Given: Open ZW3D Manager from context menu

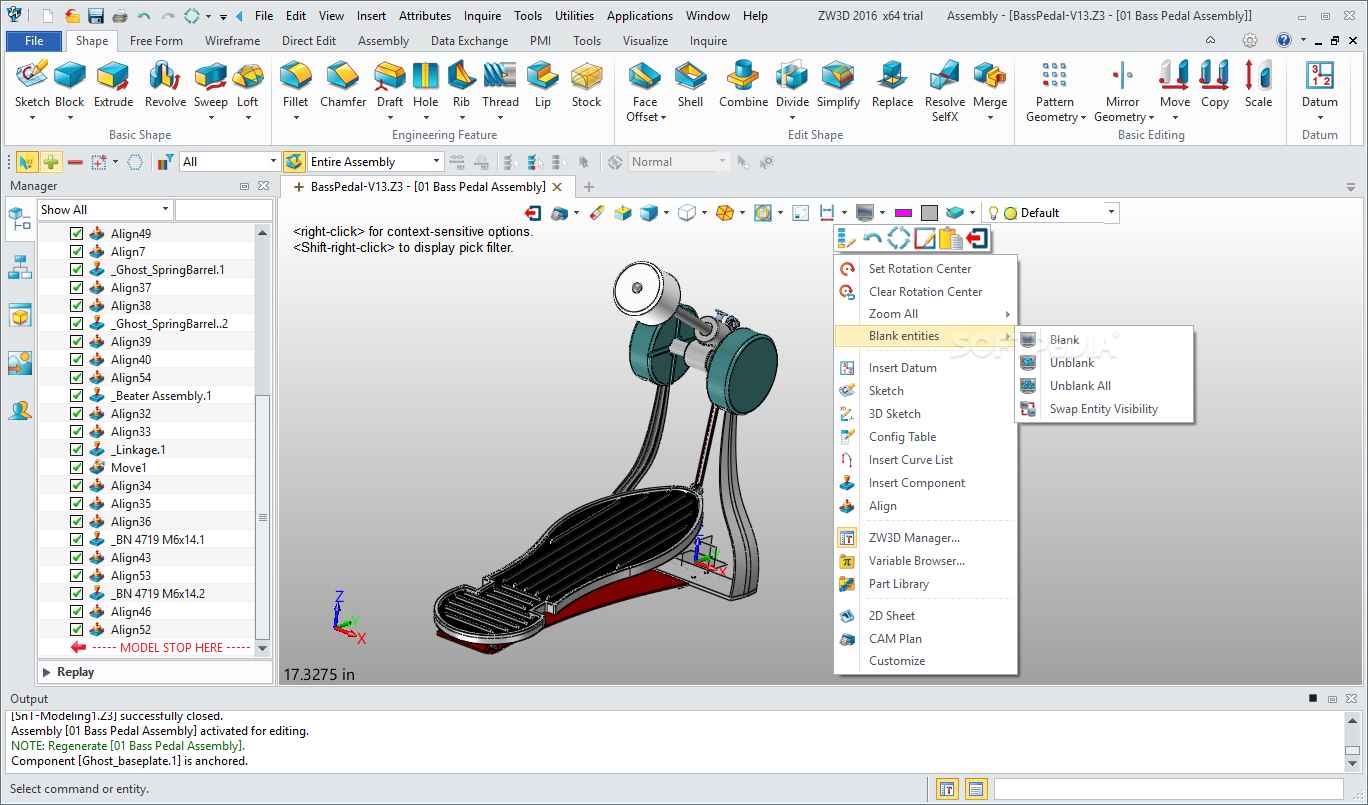Looking at the screenshot, I should [913, 538].
